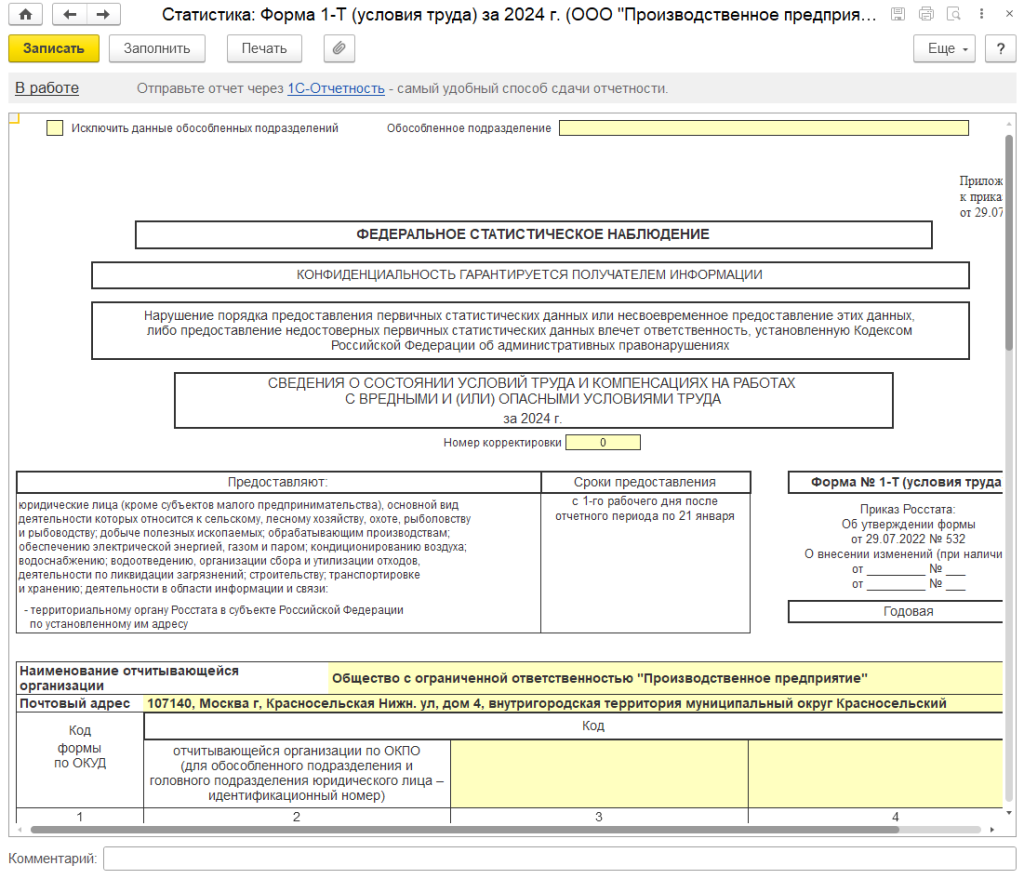Click the 'Комментарий' text field
The width and height of the screenshot is (1024, 879).
(559, 859)
